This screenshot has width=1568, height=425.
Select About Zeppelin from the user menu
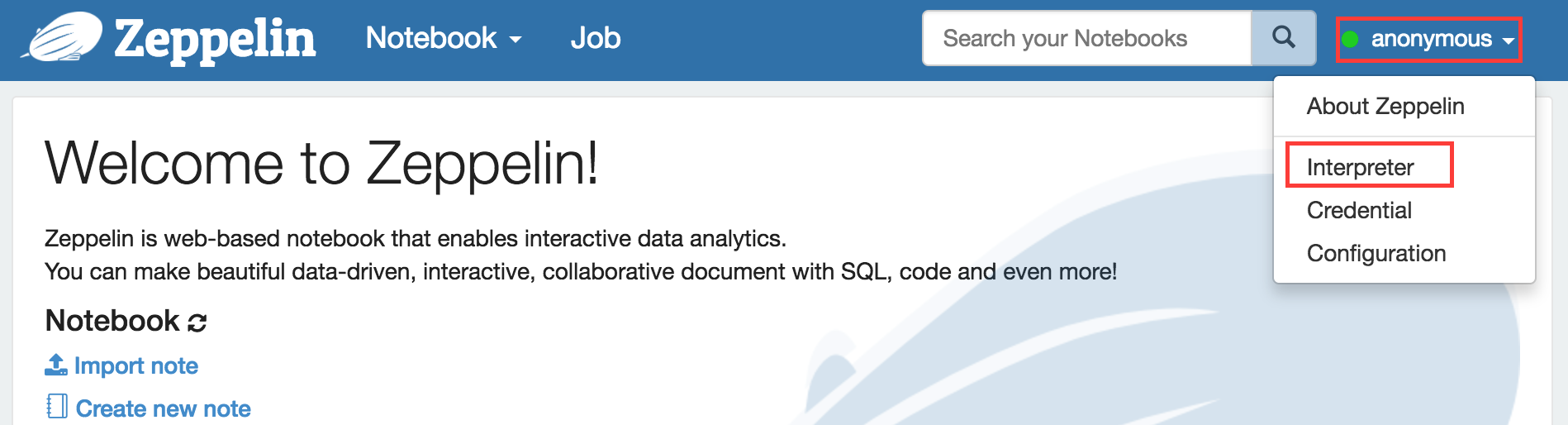coord(1385,106)
